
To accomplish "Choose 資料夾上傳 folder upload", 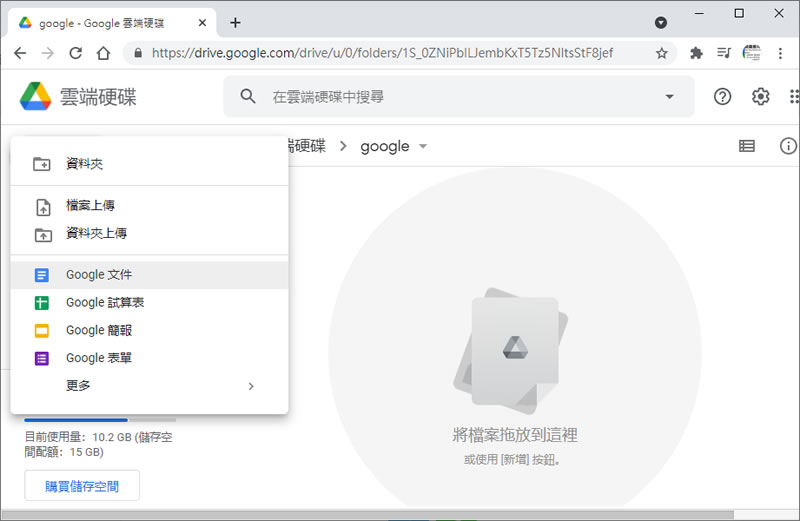I will [149, 234].
